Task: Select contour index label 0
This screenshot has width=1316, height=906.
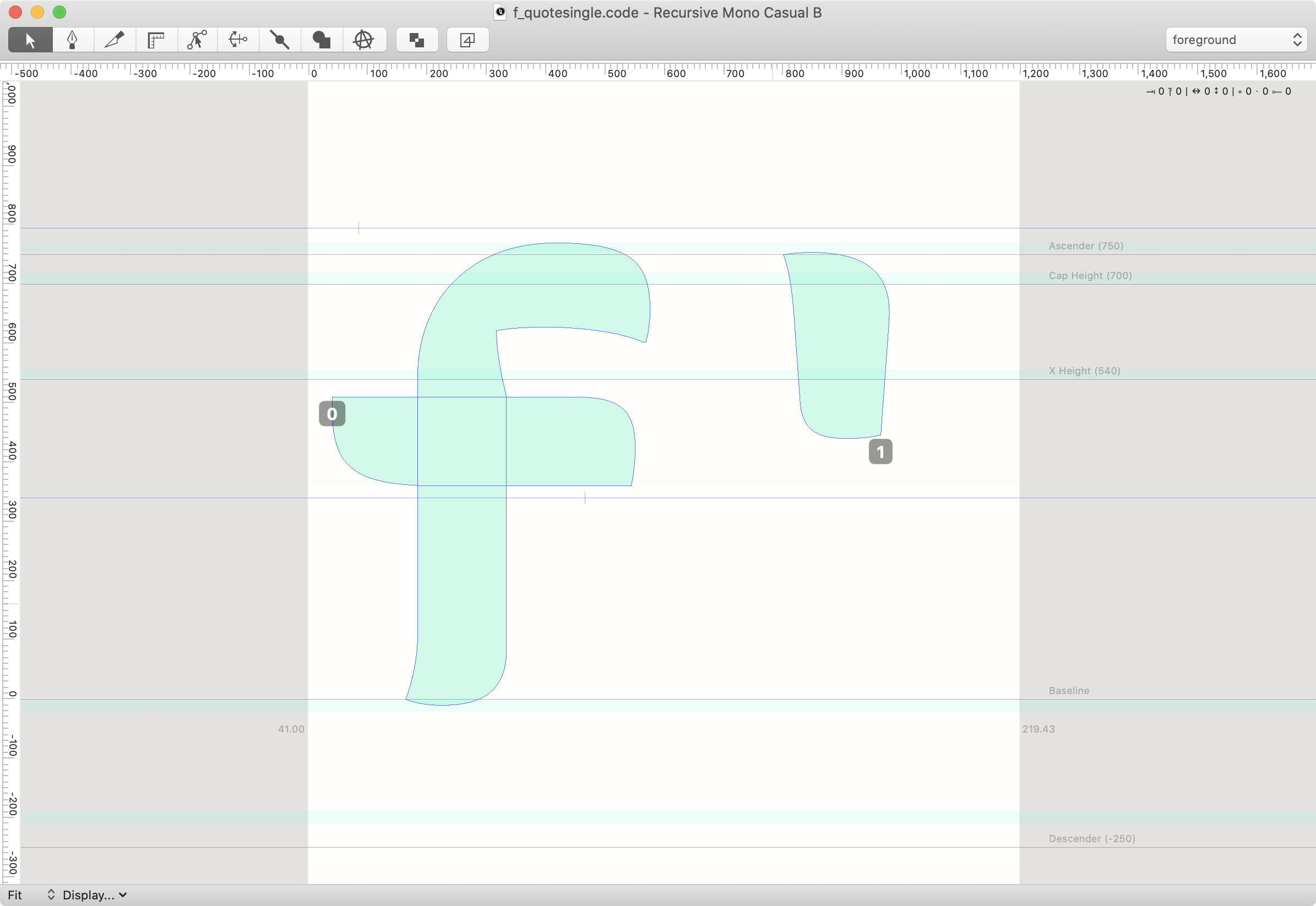Action: pyautogui.click(x=331, y=413)
